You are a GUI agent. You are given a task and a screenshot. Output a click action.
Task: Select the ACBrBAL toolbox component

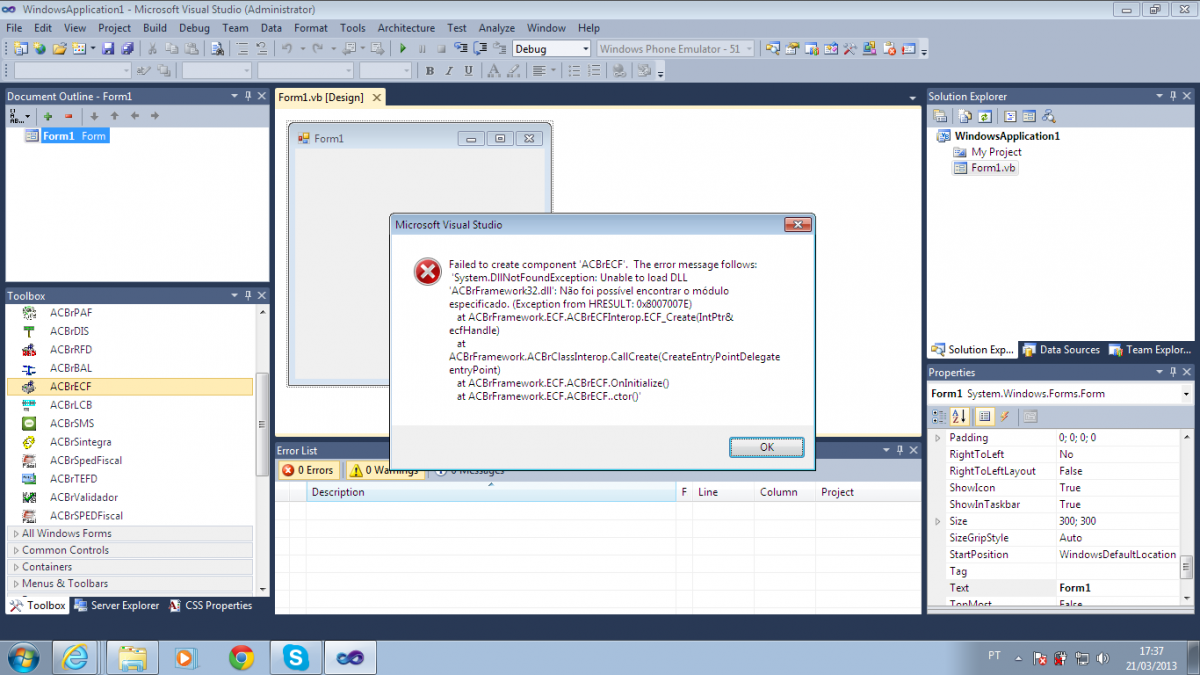130,368
